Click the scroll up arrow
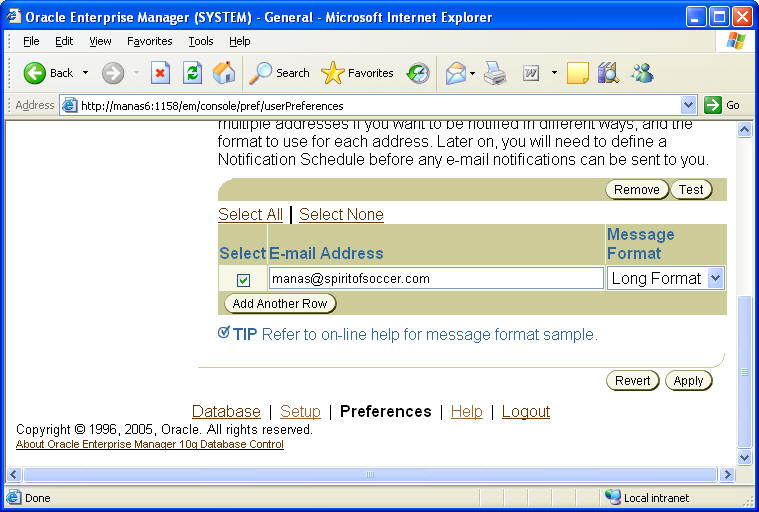This screenshot has height=512, width=759. [x=744, y=130]
